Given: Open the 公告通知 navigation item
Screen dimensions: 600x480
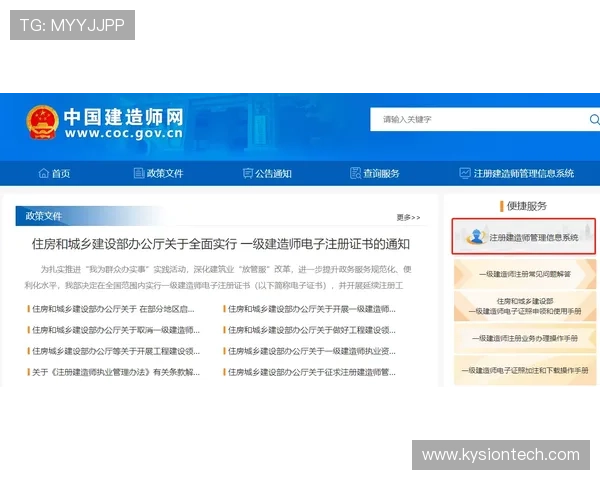Looking at the screenshot, I should click(267, 173).
